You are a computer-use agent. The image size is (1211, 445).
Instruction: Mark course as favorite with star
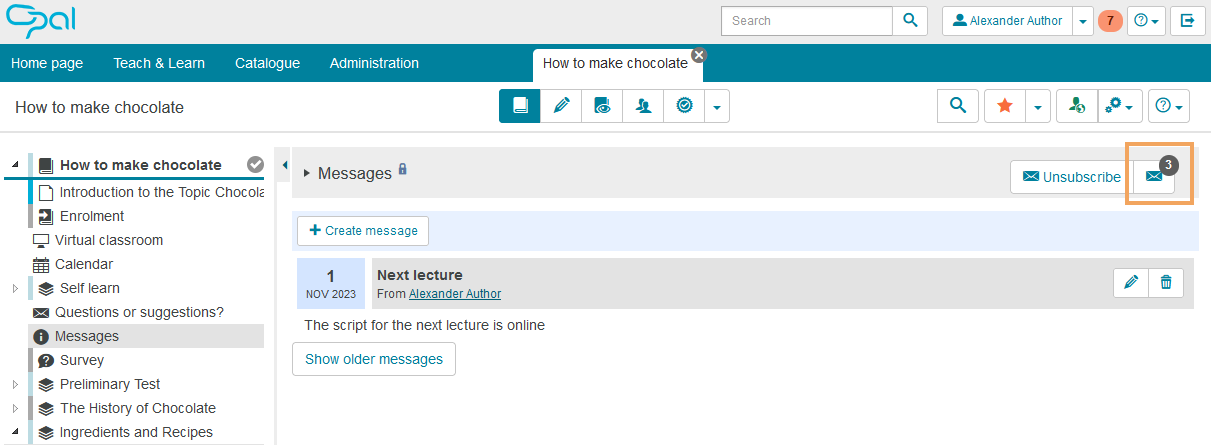click(x=1005, y=106)
